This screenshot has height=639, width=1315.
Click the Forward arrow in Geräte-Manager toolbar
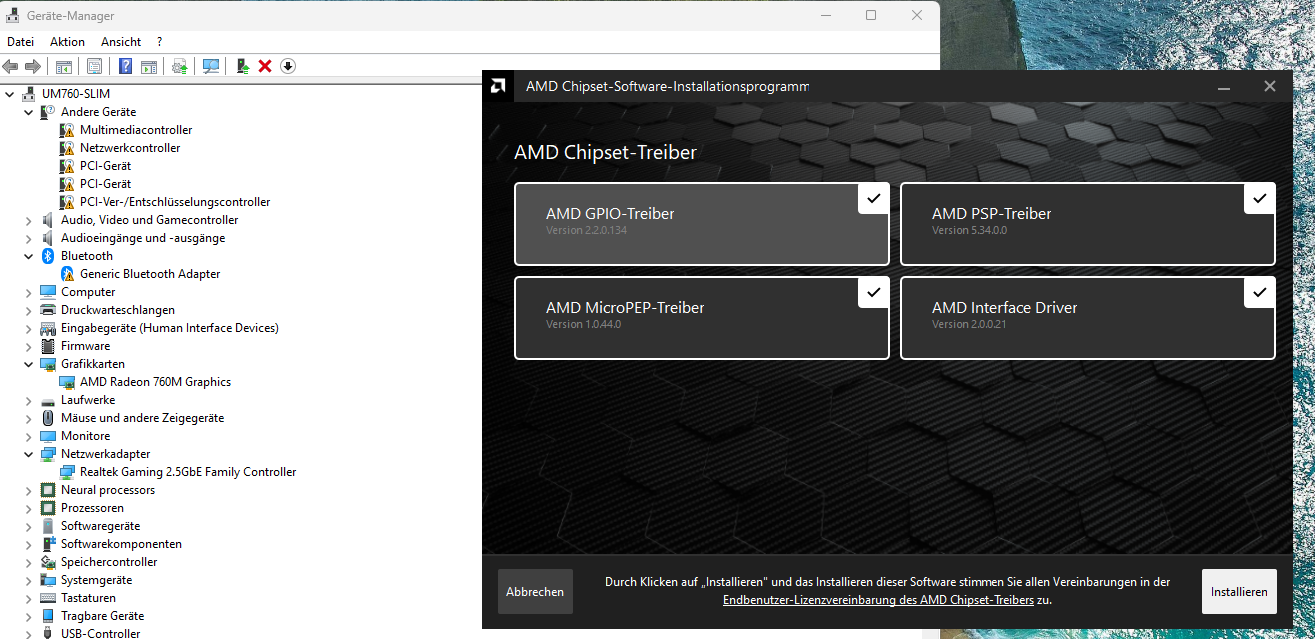(33, 66)
